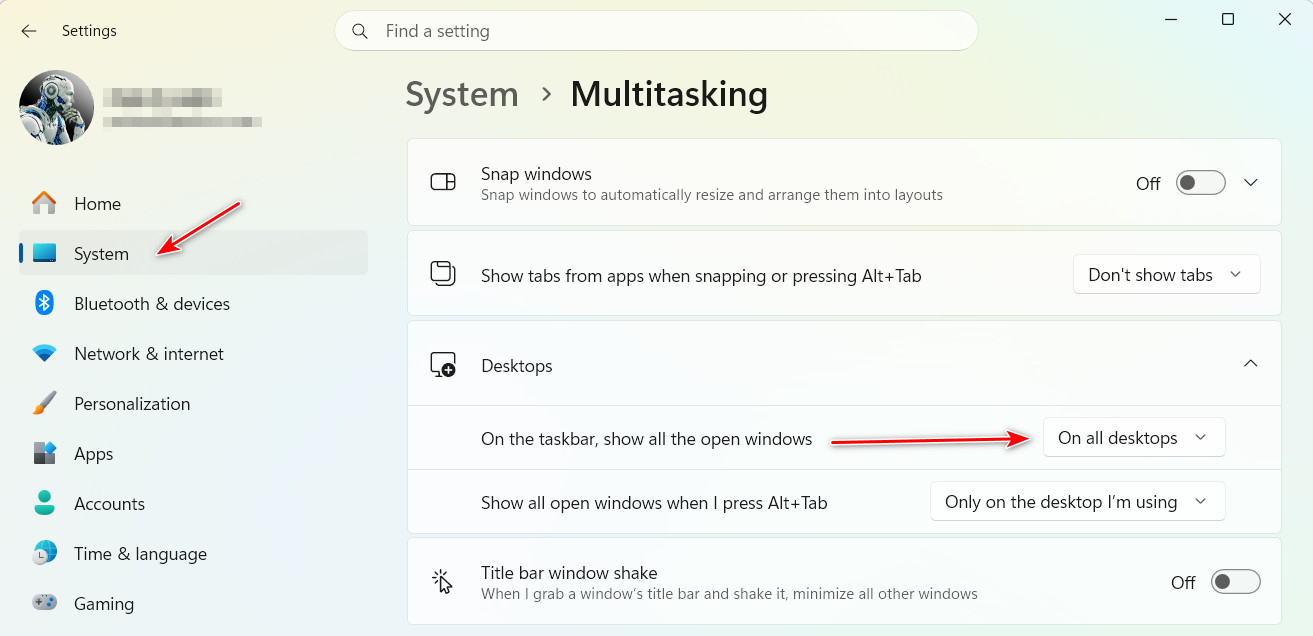1313x636 pixels.
Task: Open the Apps icon in sidebar
Action: (x=44, y=453)
